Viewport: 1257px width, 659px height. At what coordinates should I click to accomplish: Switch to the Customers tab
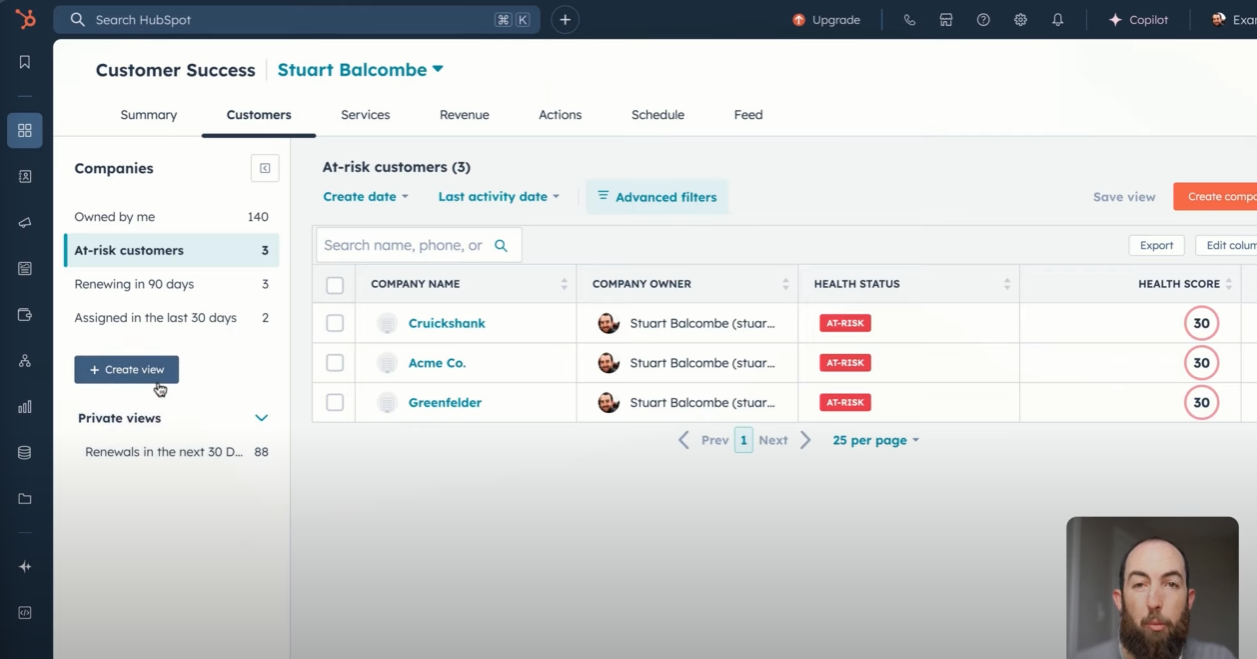pos(259,115)
